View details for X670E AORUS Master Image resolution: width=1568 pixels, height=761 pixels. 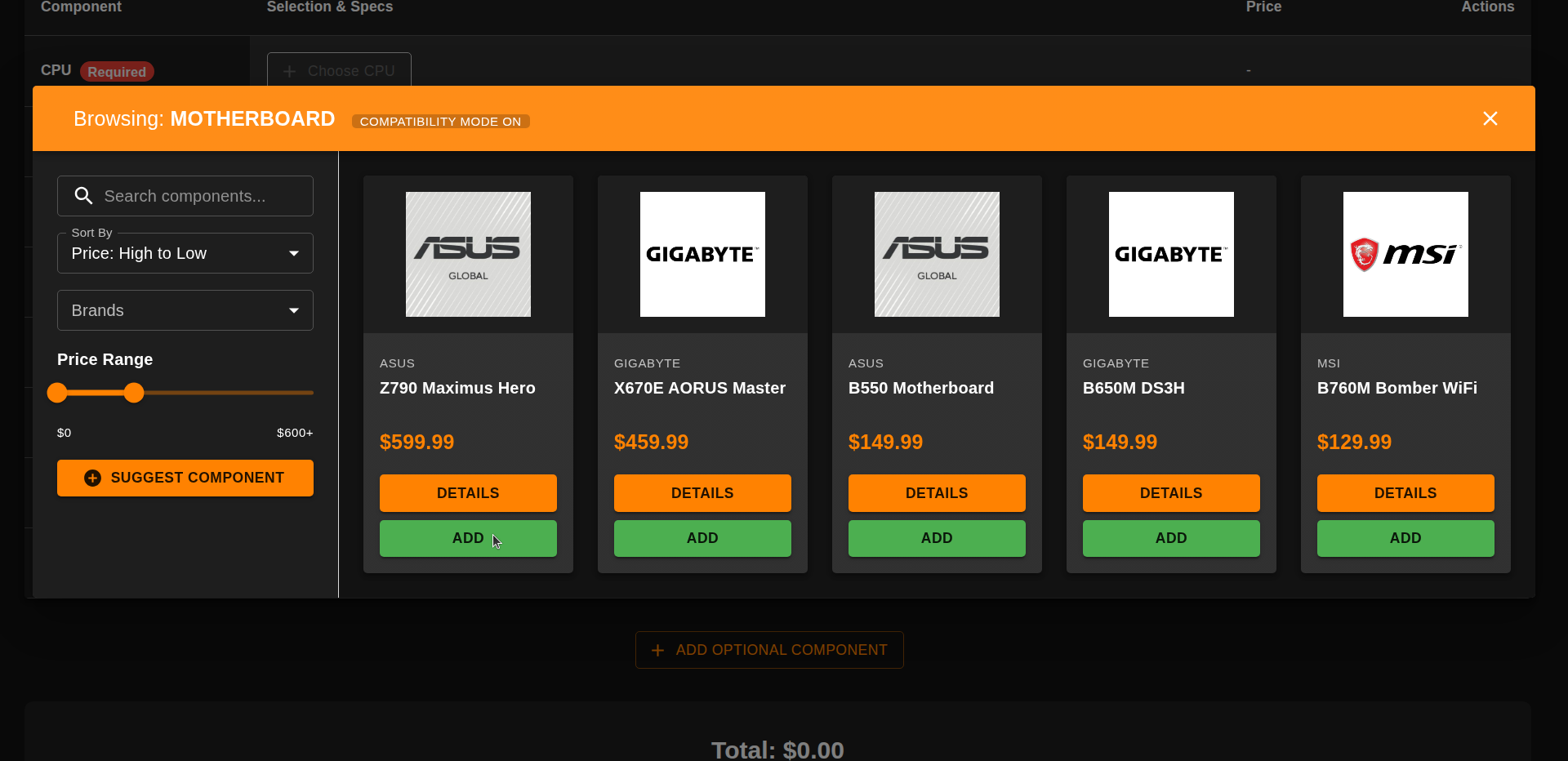(x=702, y=493)
